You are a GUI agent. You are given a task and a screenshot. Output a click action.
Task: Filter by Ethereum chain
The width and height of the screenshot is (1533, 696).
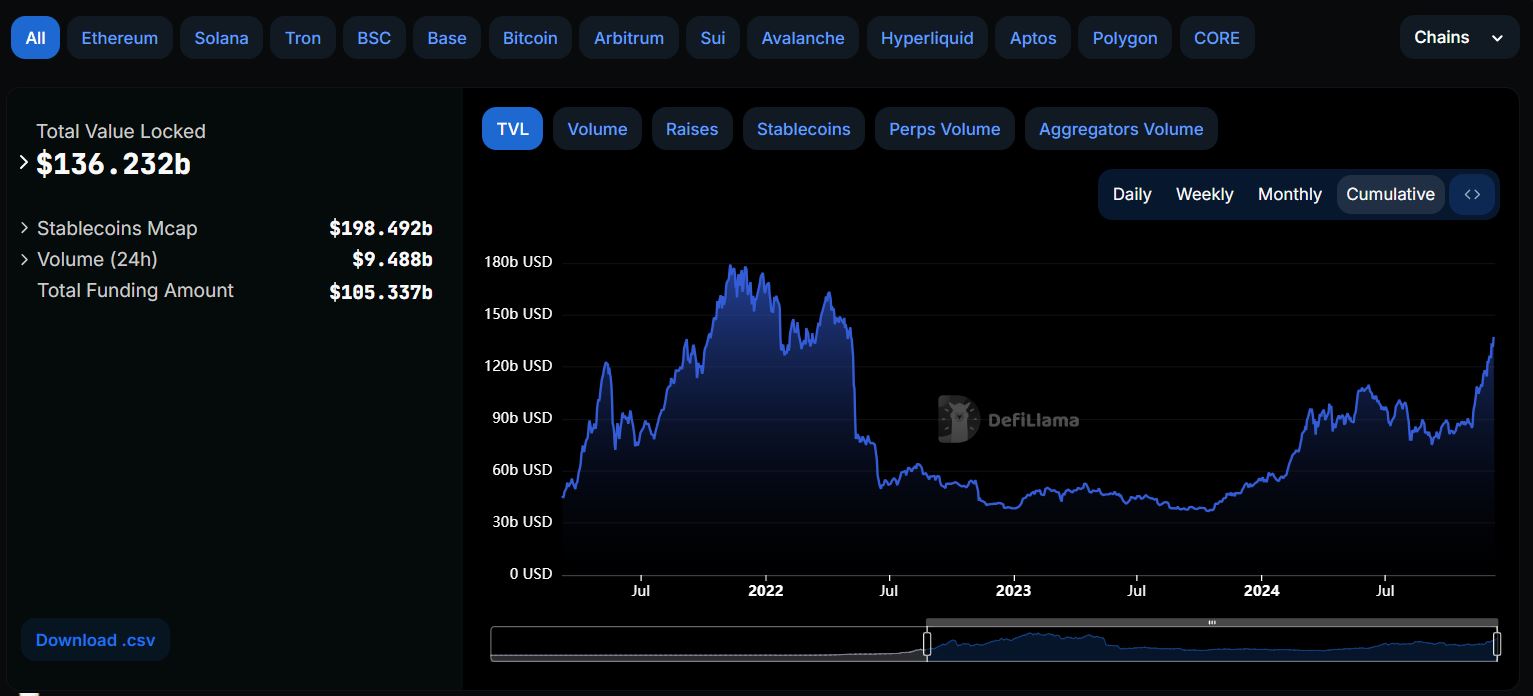120,38
